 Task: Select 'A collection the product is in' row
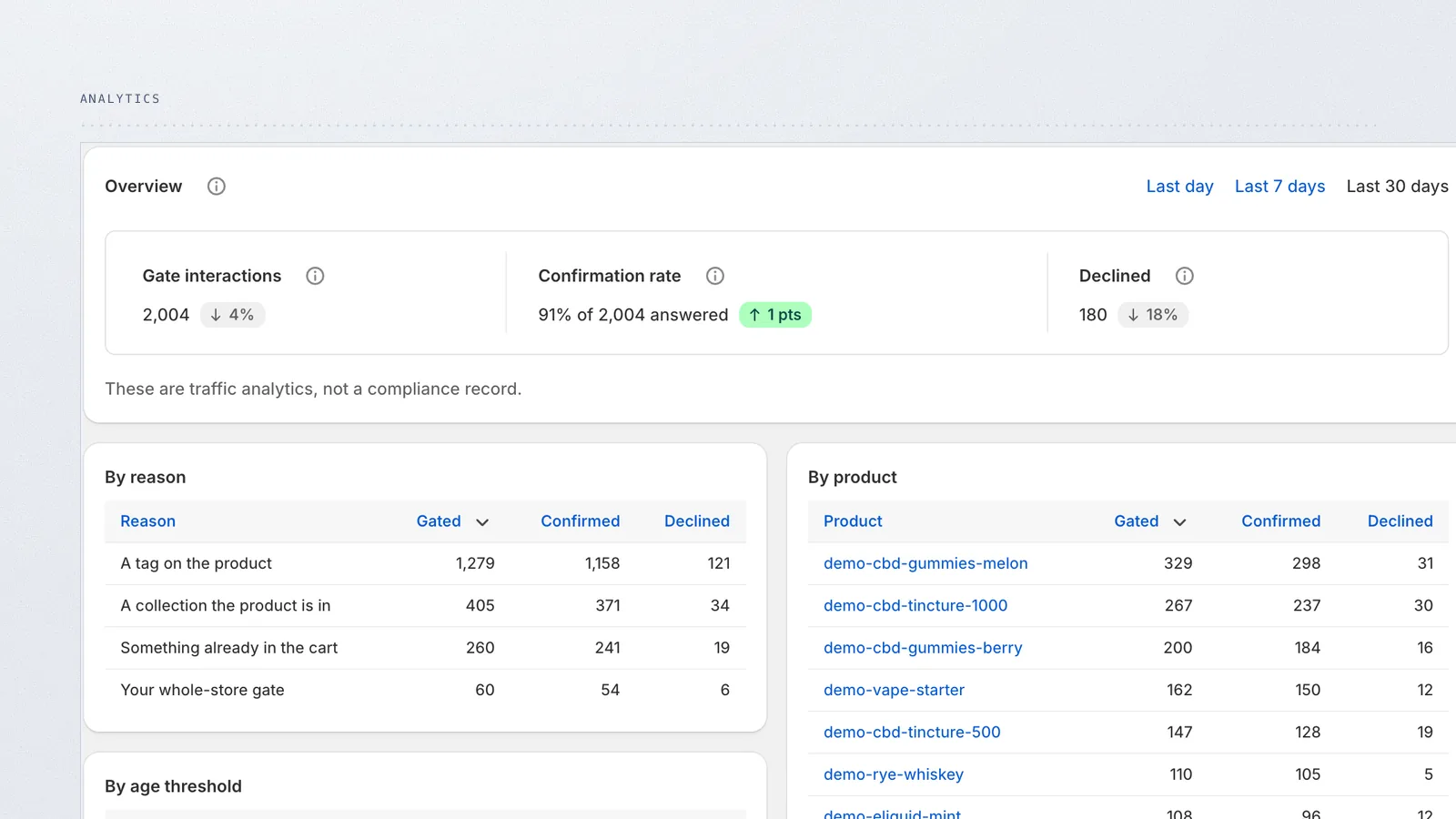[x=425, y=605]
